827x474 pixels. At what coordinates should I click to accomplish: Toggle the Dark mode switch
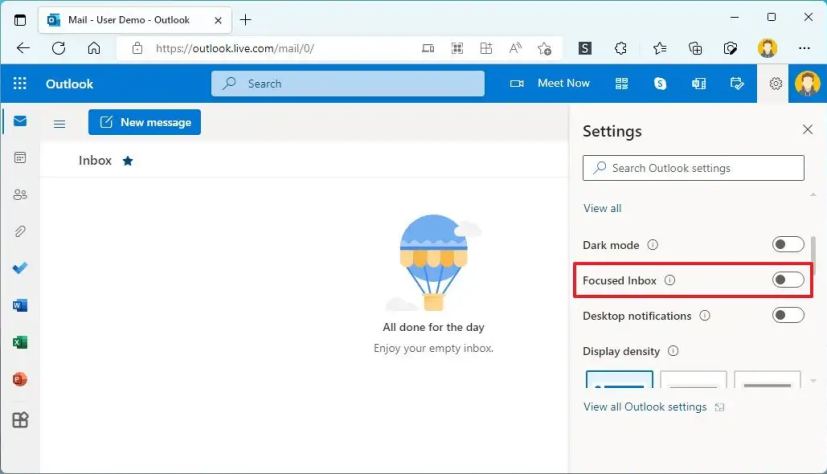click(x=788, y=244)
